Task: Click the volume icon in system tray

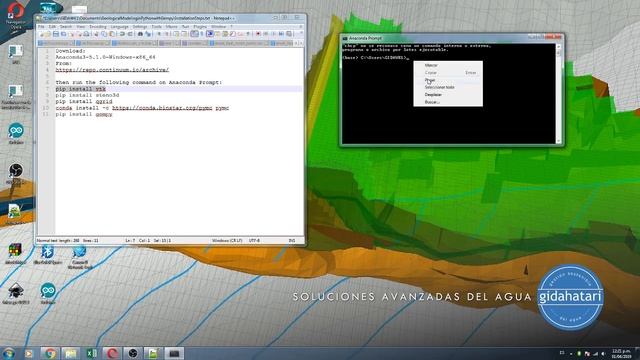Action: click(x=603, y=353)
